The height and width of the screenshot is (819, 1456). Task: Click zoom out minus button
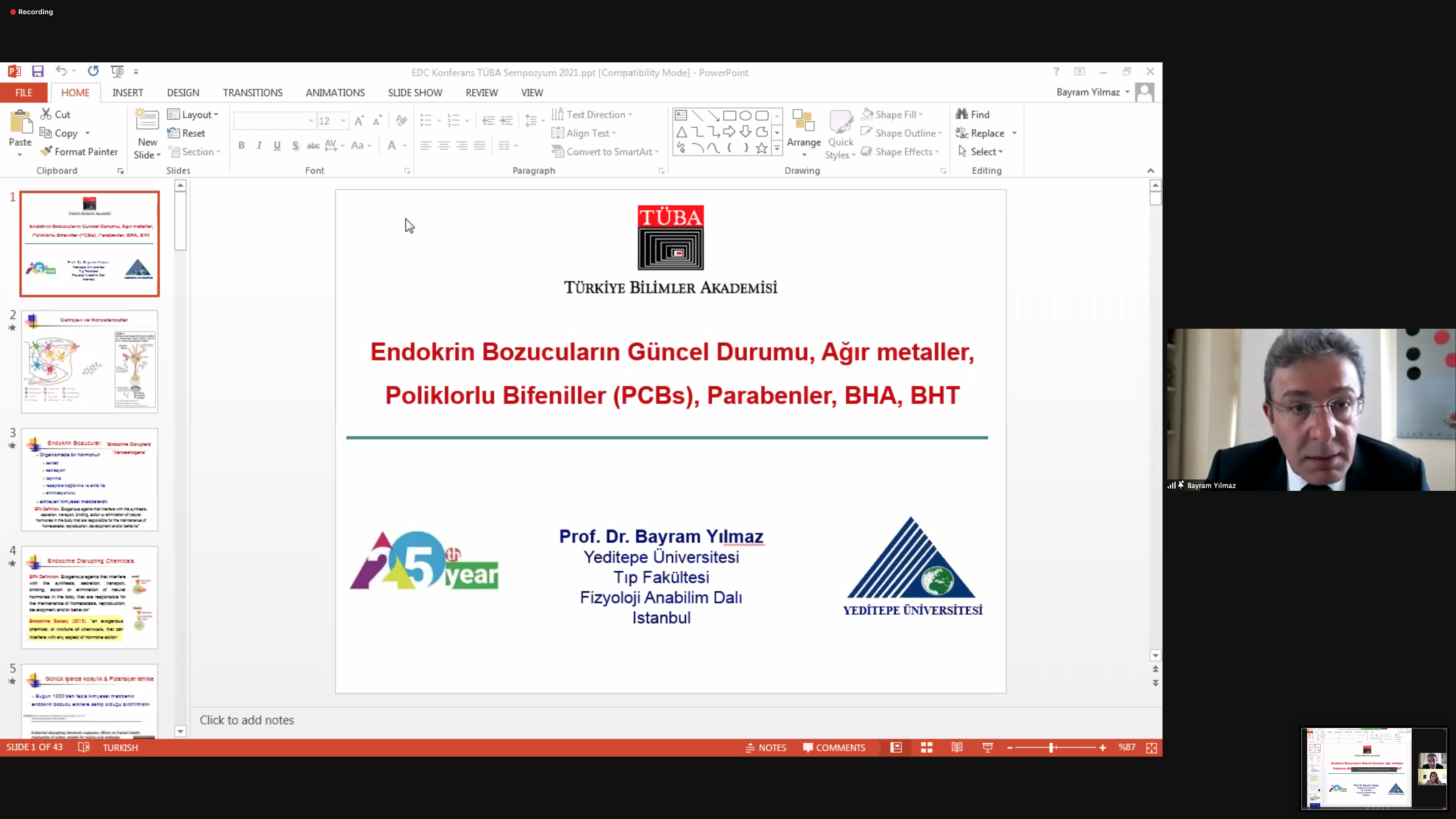tap(1010, 747)
